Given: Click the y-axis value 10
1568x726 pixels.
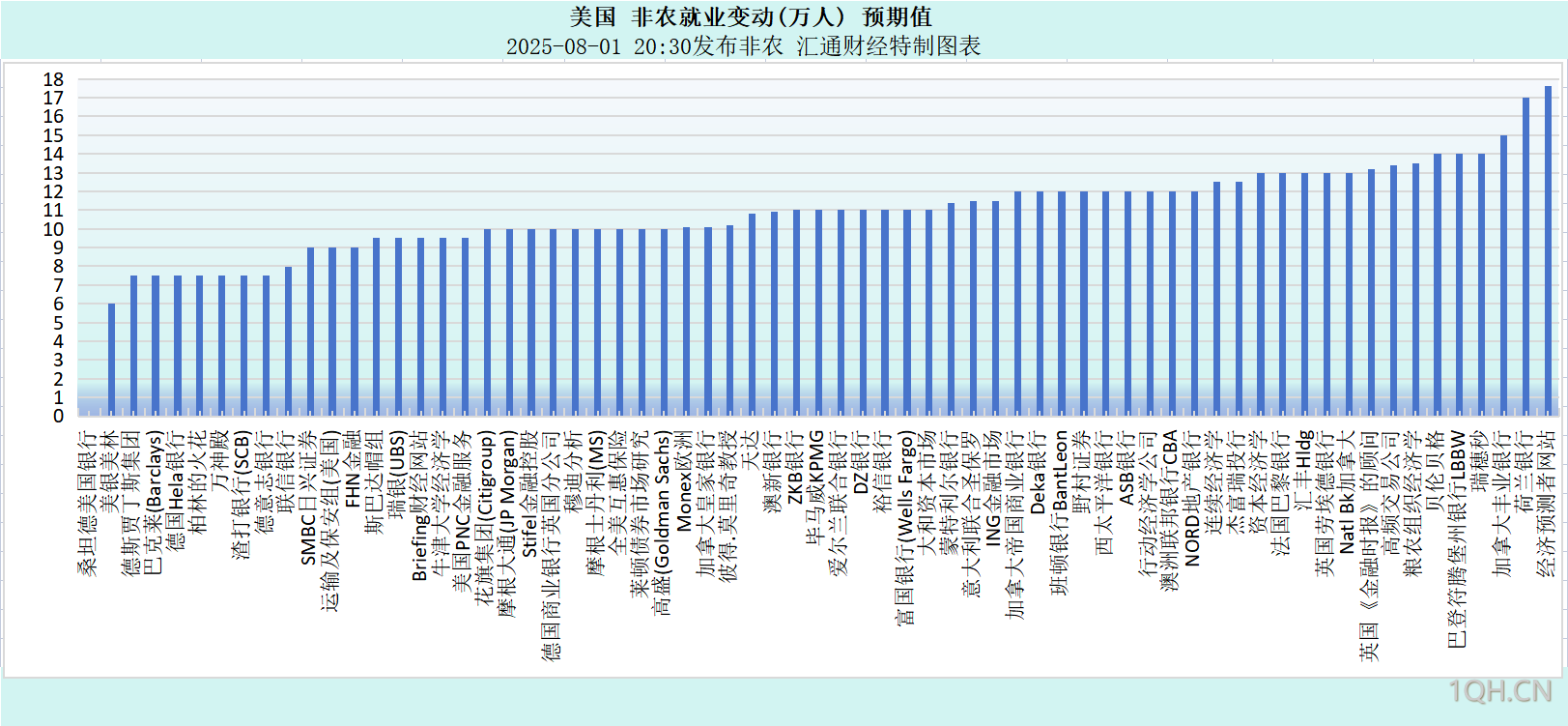Looking at the screenshot, I should click(x=53, y=229).
